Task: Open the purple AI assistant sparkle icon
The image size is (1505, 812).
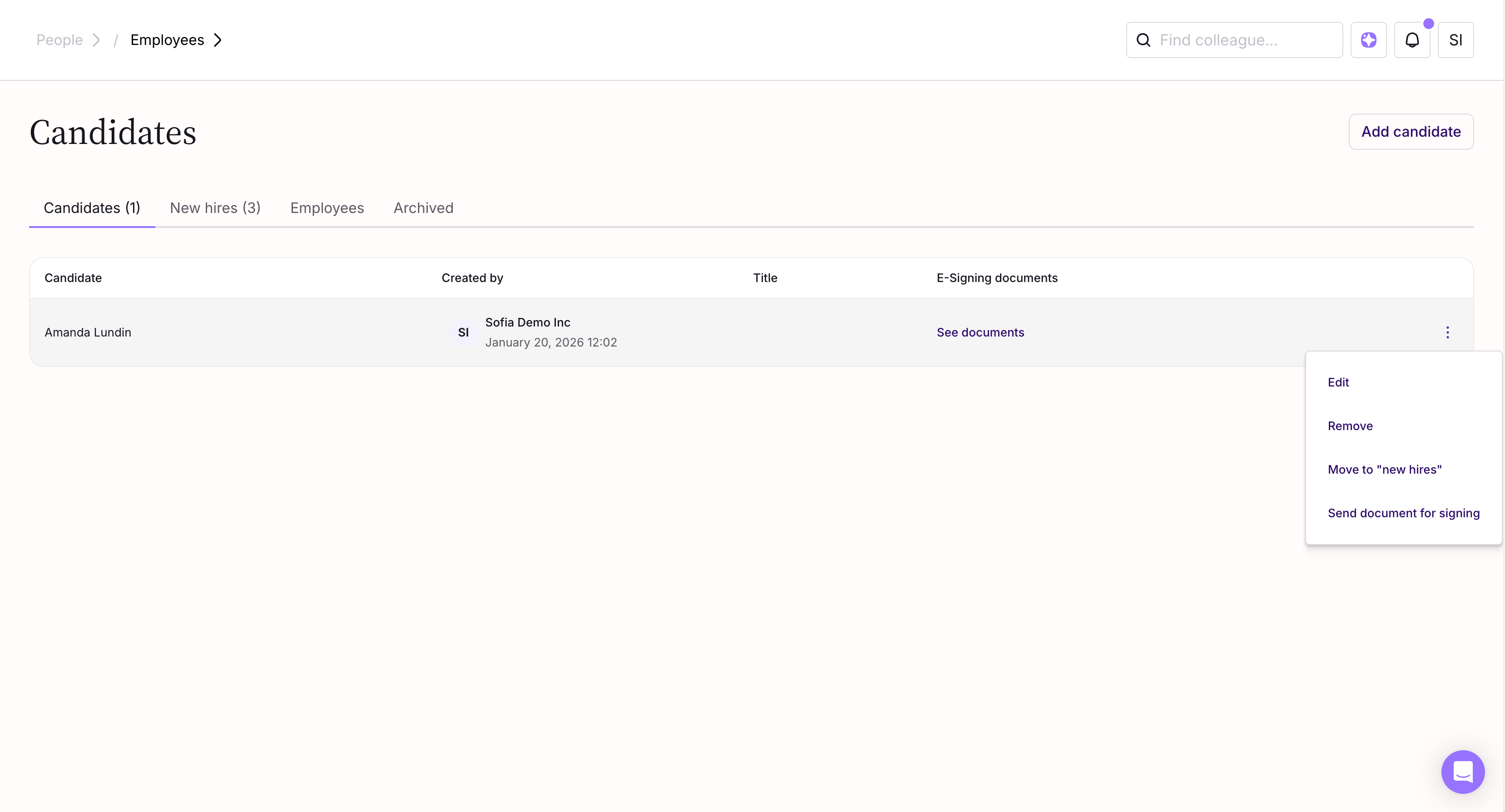Action: pos(1368,40)
